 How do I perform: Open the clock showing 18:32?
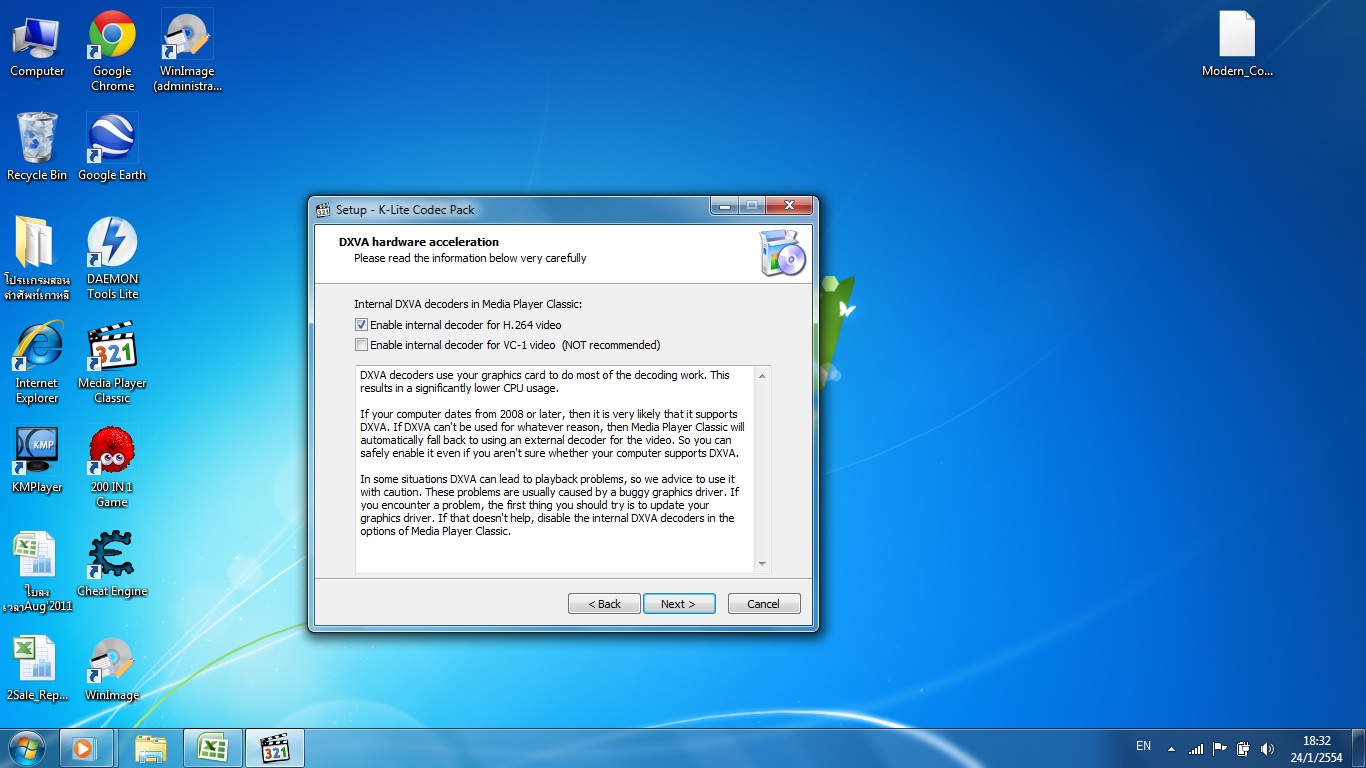(x=1317, y=749)
